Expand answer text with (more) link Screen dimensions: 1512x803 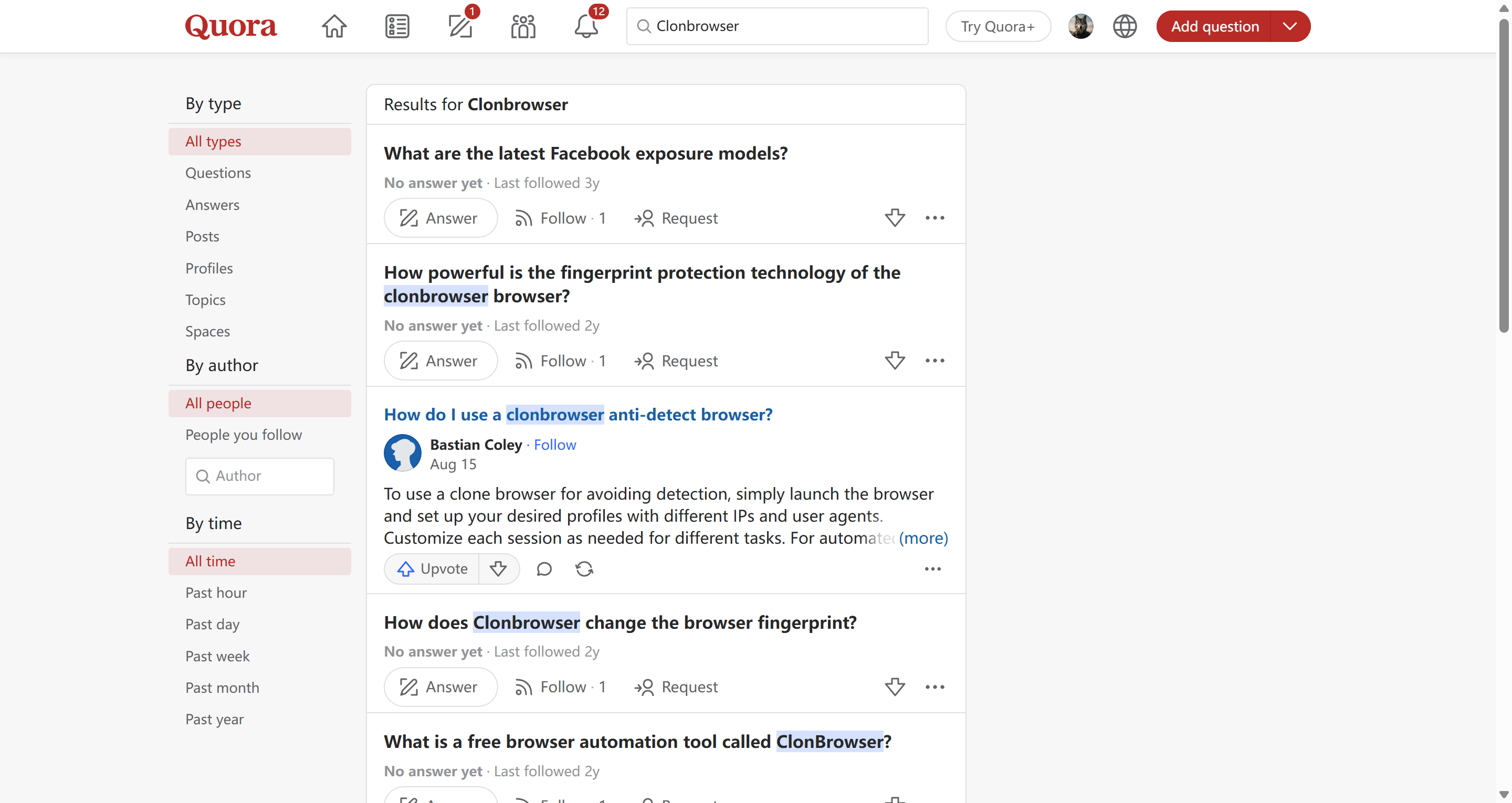click(923, 537)
